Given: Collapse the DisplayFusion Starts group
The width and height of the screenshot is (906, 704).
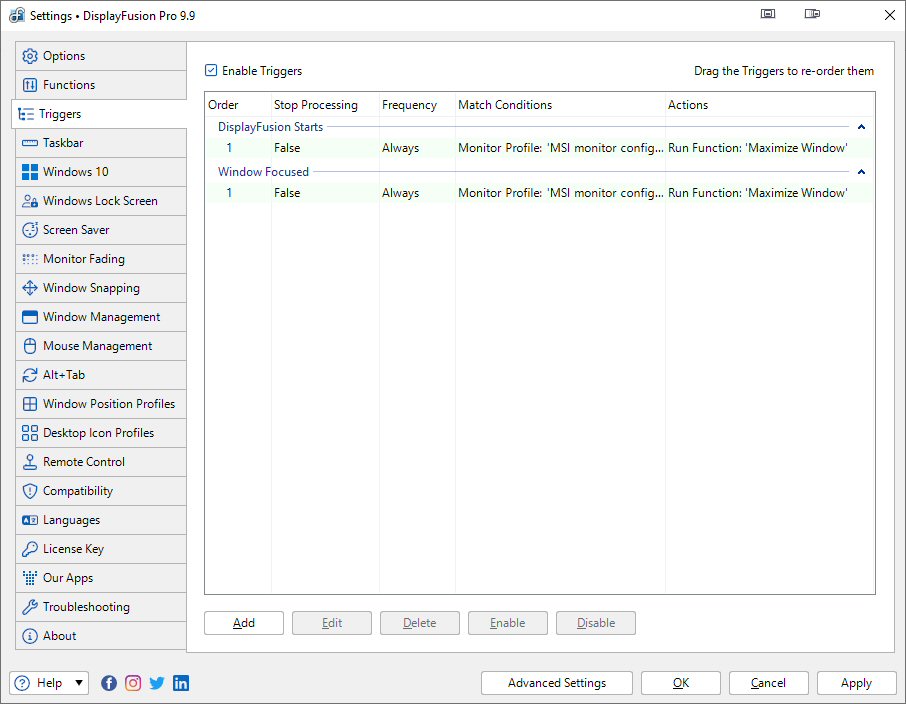Looking at the screenshot, I should [x=861, y=128].
